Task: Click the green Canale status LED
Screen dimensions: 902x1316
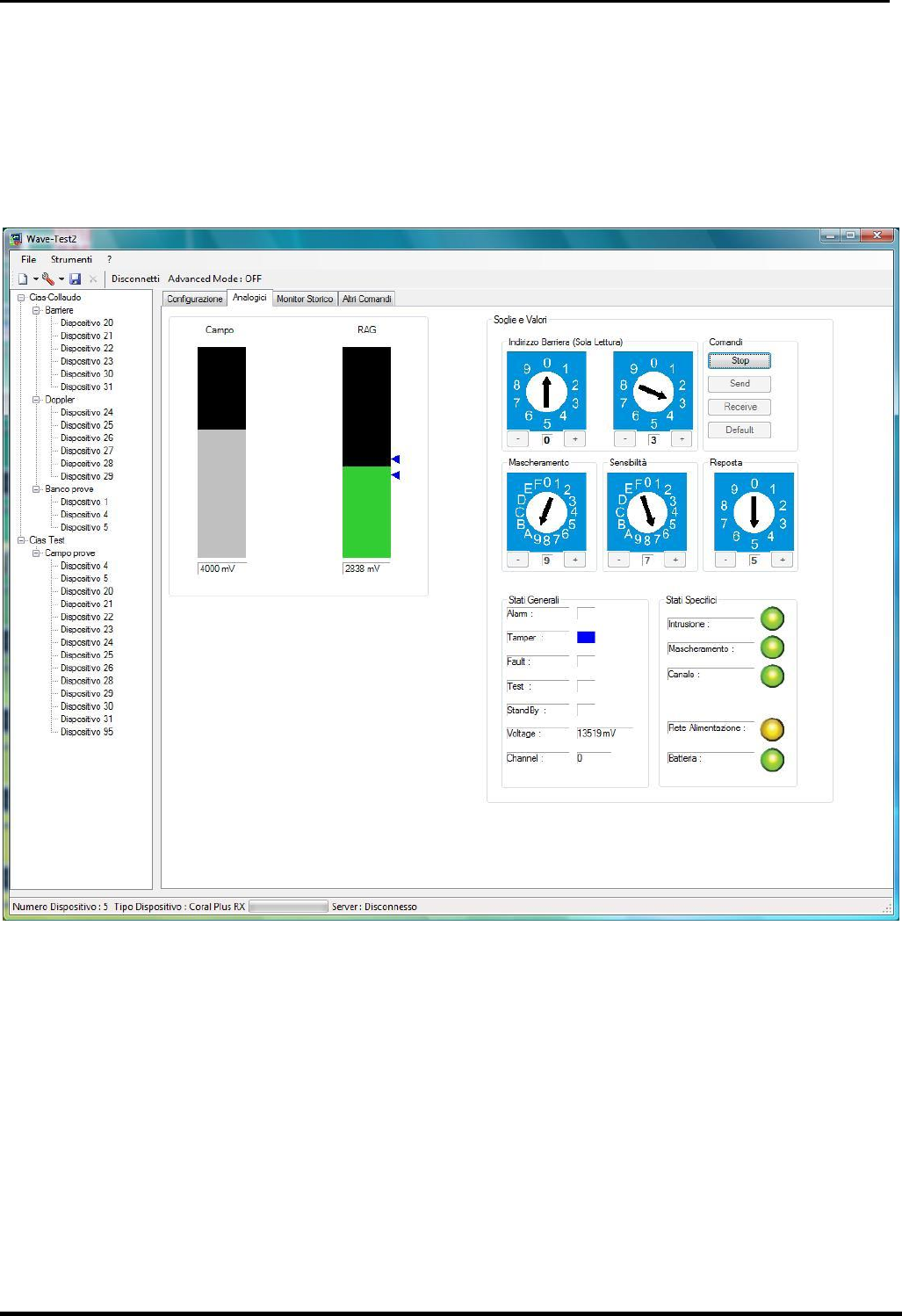Action: click(772, 676)
